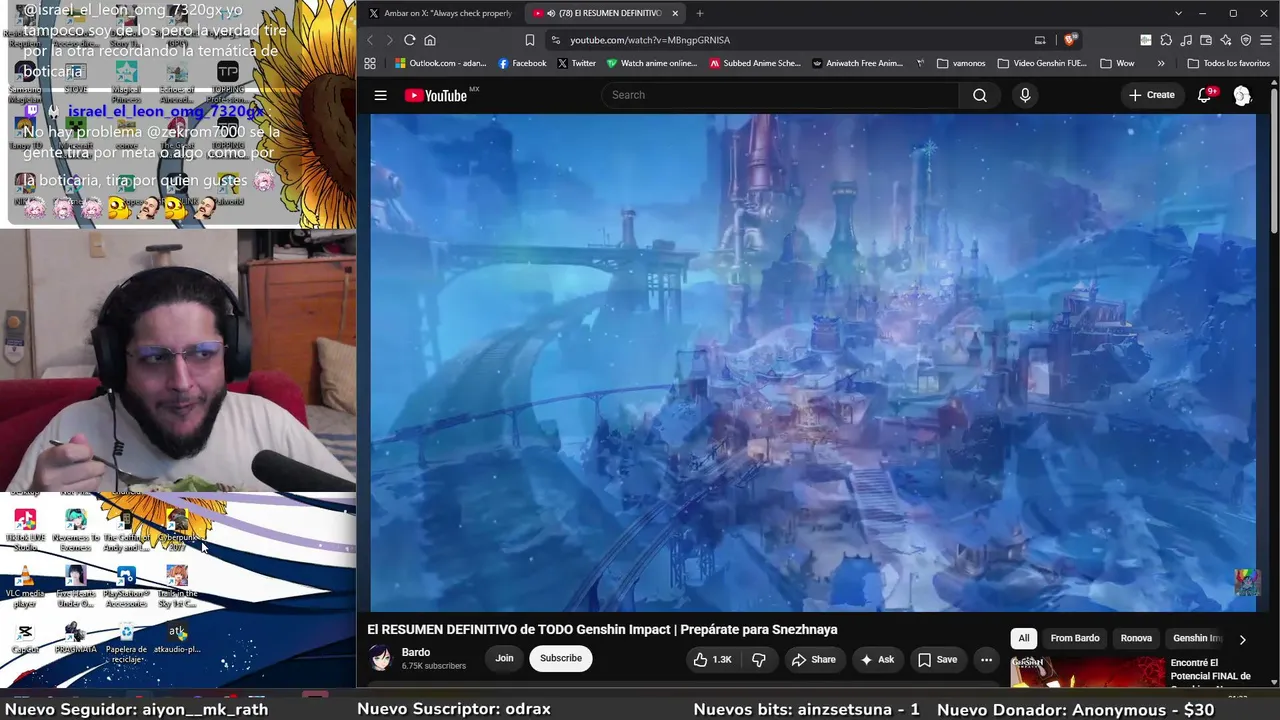Click the Subscribe button
Screen dimensions: 1280x720
[x=561, y=658]
